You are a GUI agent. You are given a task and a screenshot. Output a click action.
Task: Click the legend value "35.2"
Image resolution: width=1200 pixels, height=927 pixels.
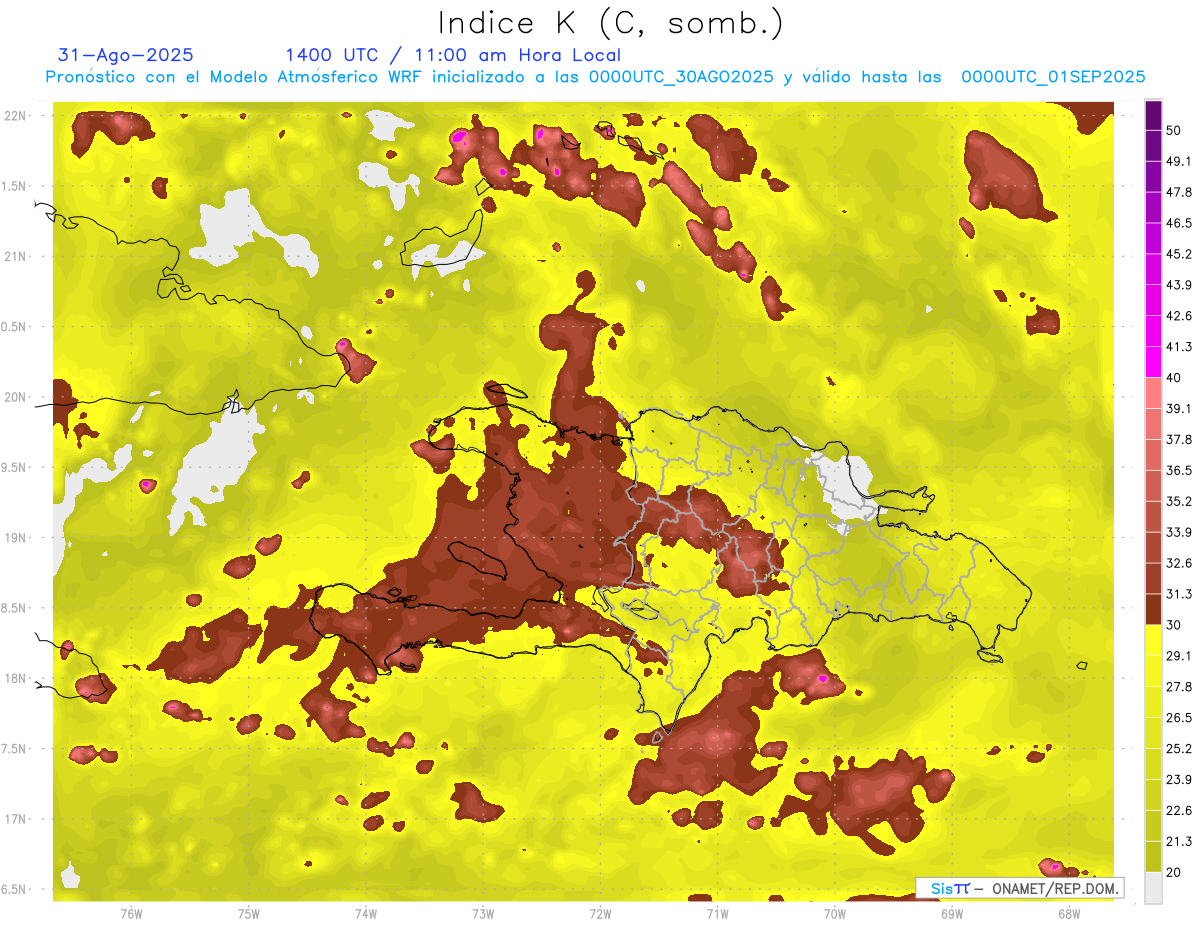(x=1179, y=501)
